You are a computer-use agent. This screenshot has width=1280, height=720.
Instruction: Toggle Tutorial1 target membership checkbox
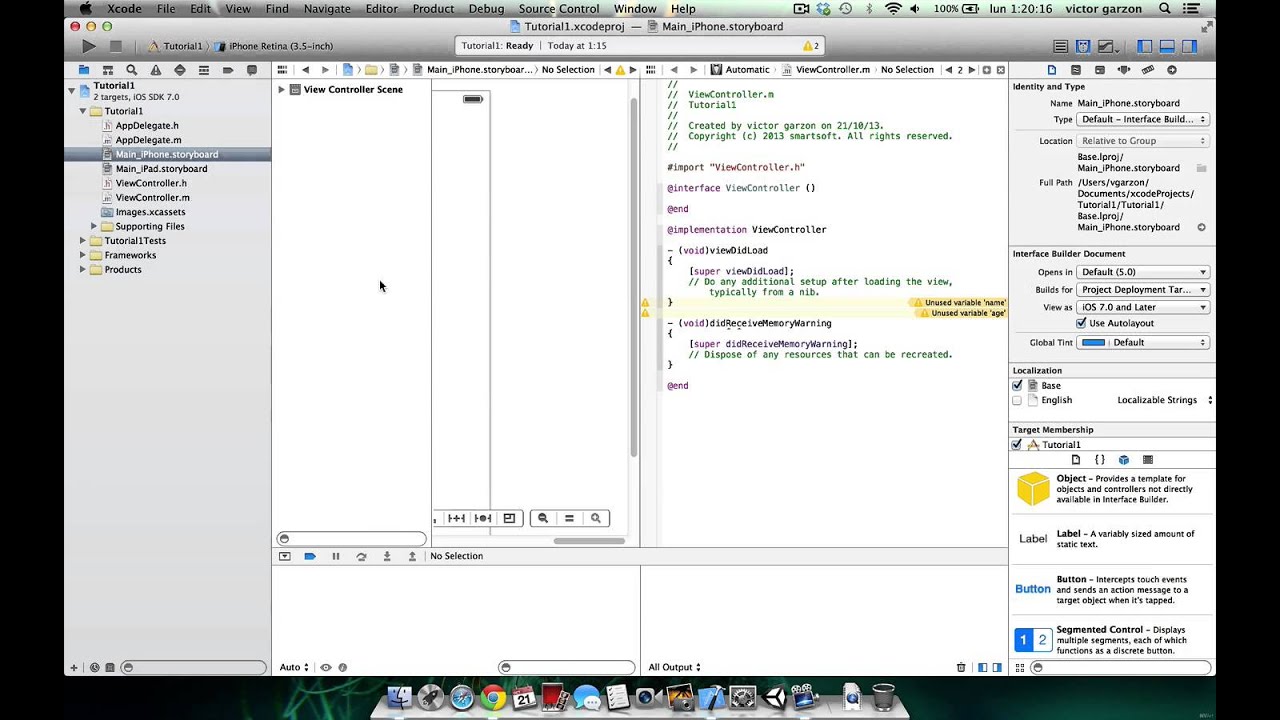click(1017, 444)
